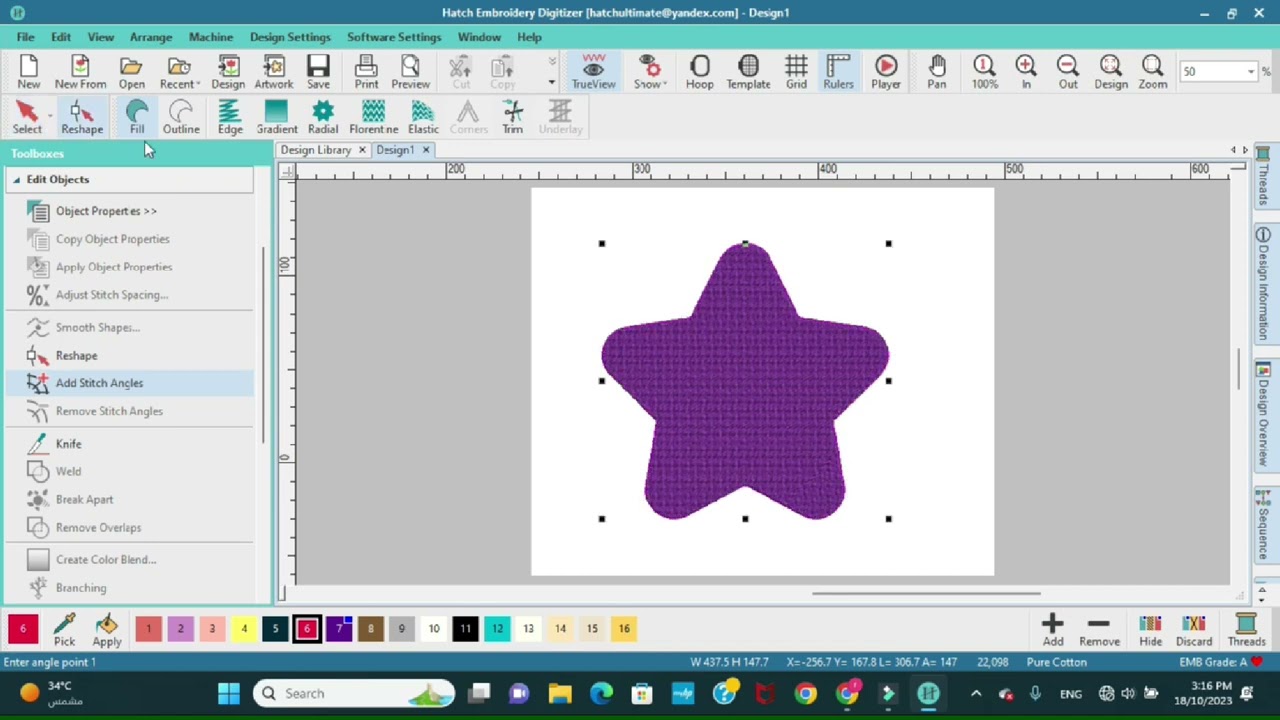The width and height of the screenshot is (1280, 720).
Task: Open the Arrange menu
Action: [x=151, y=37]
